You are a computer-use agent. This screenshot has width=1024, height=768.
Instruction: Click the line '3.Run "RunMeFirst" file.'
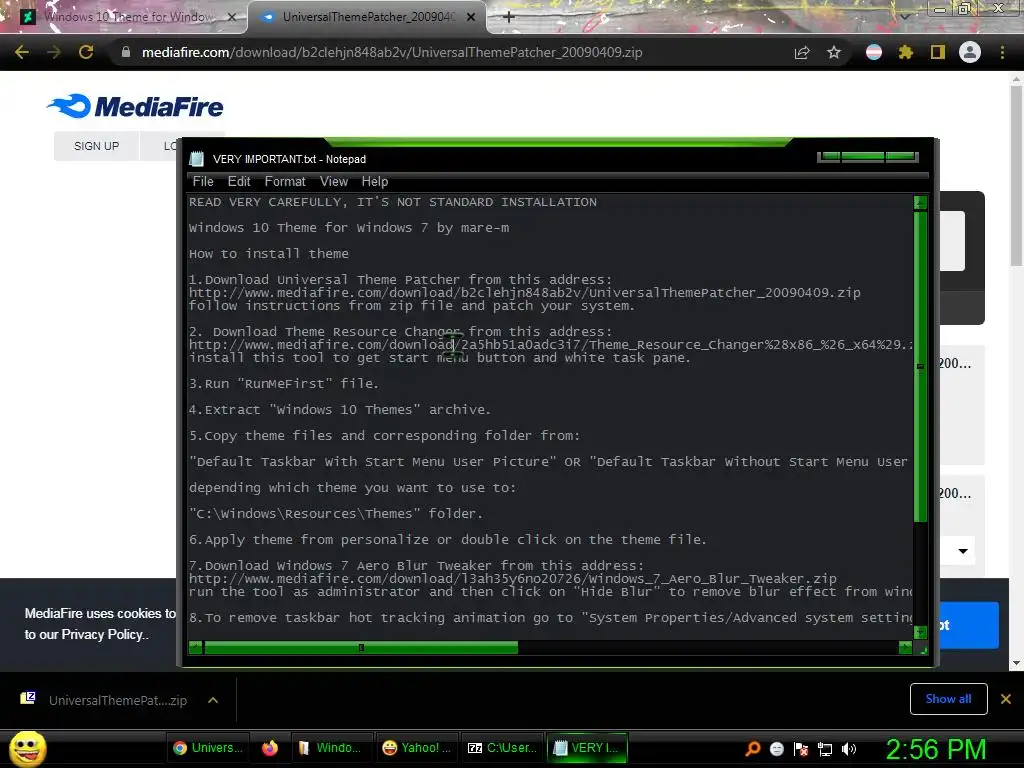tap(283, 383)
